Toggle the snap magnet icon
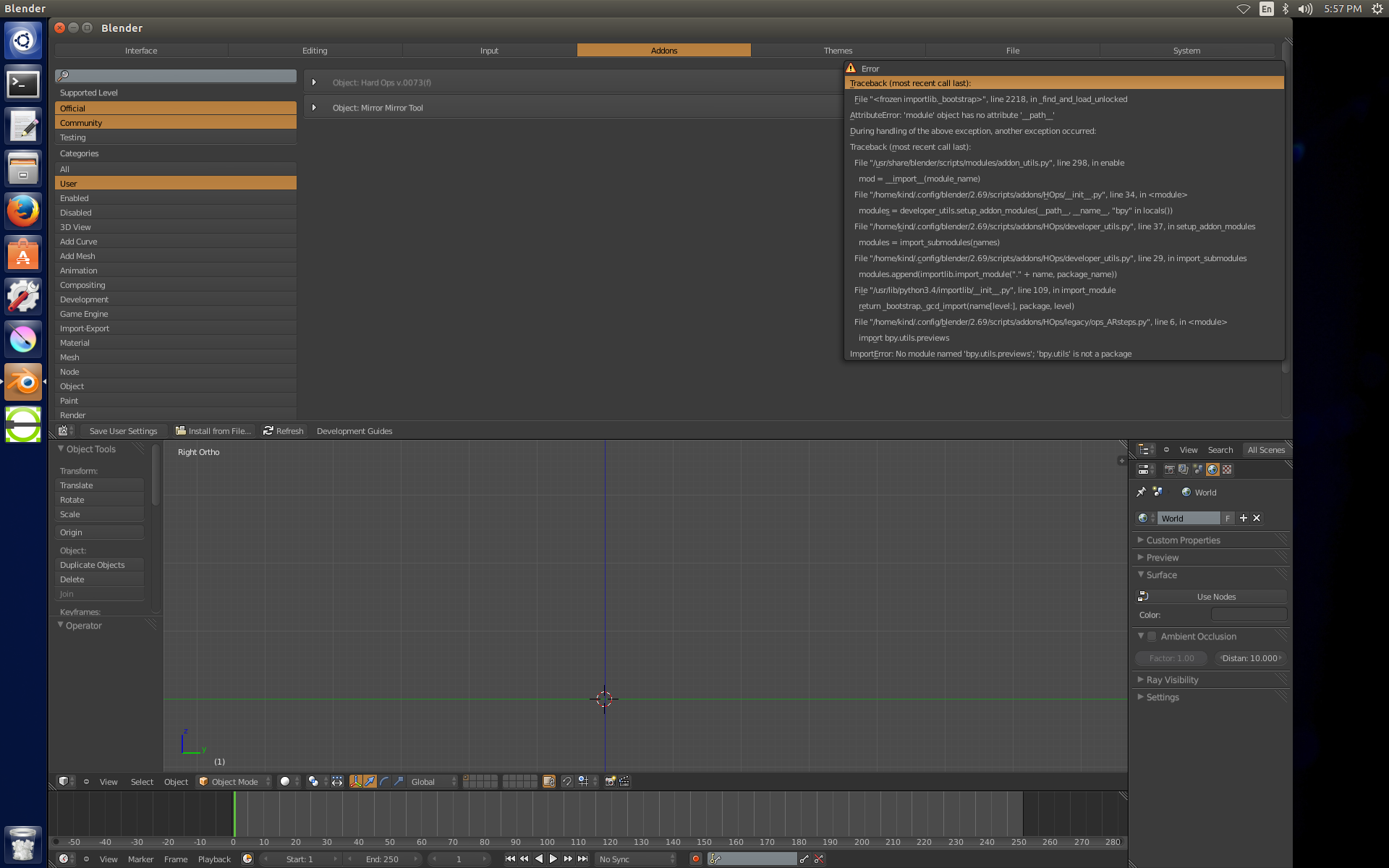 [567, 781]
